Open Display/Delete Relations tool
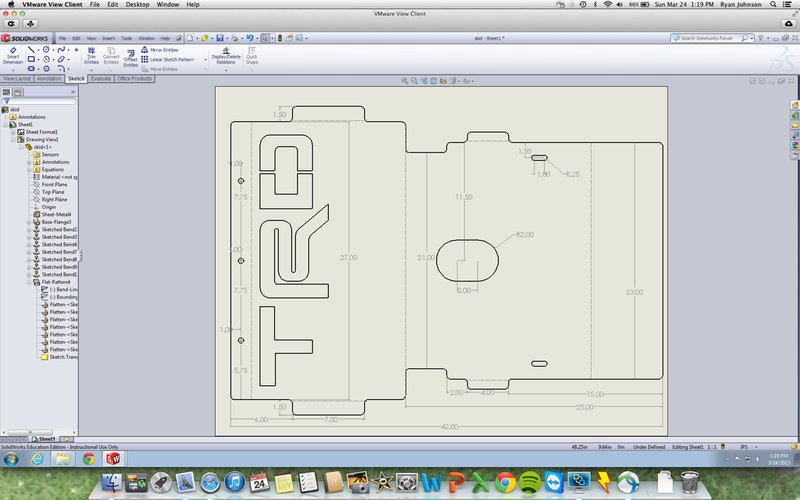 [x=226, y=56]
